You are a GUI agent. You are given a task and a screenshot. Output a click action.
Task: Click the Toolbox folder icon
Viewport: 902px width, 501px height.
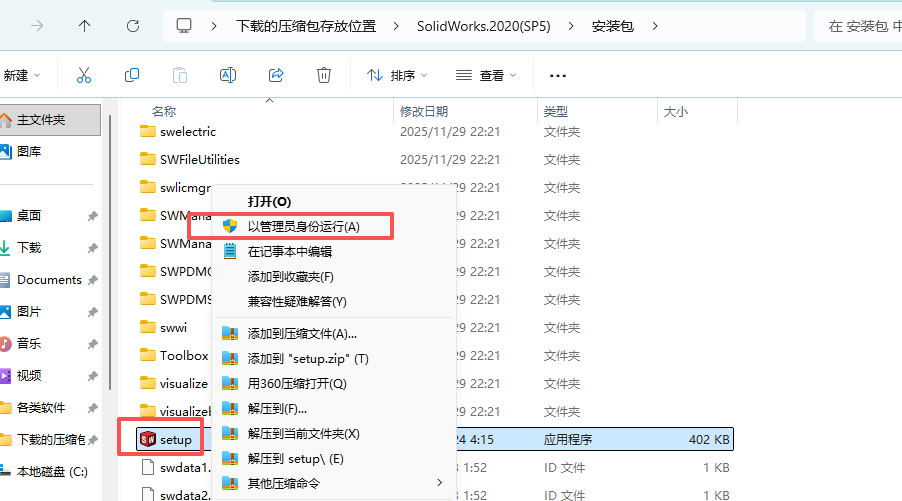tap(148, 355)
